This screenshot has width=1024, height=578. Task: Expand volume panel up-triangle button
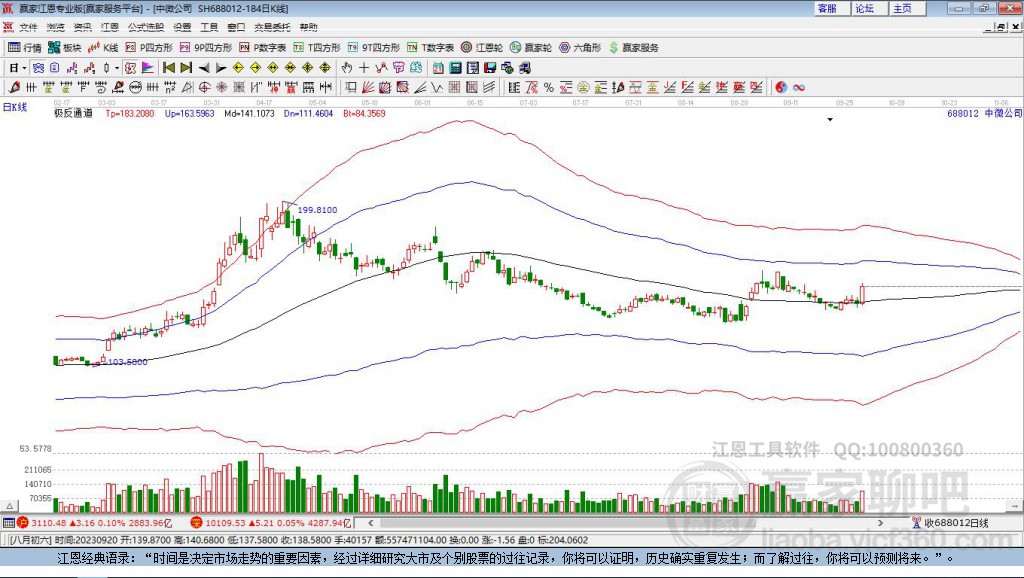coord(10,506)
